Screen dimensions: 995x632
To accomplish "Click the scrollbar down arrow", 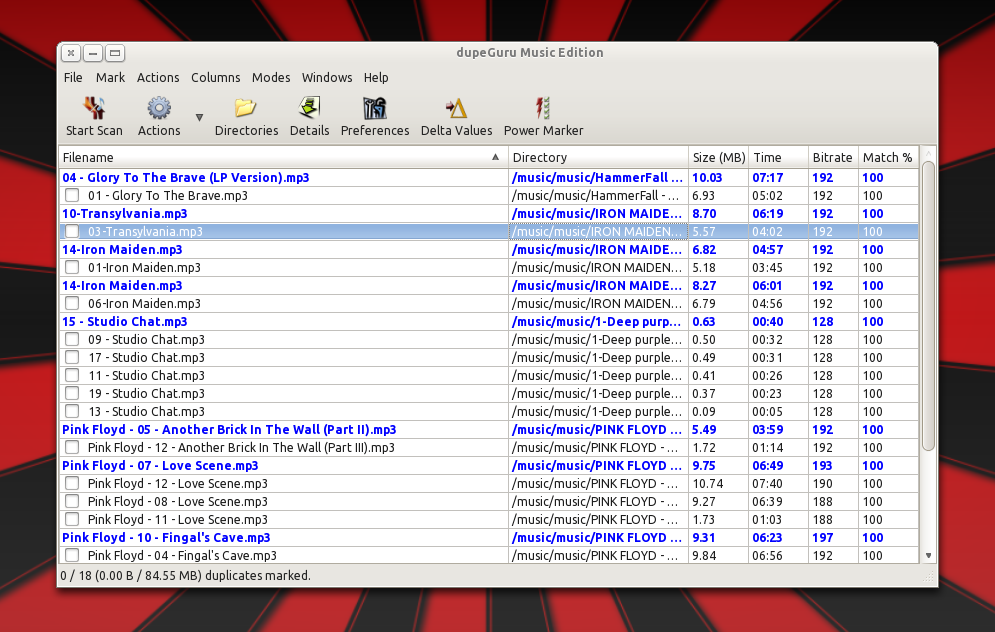I will [928, 555].
